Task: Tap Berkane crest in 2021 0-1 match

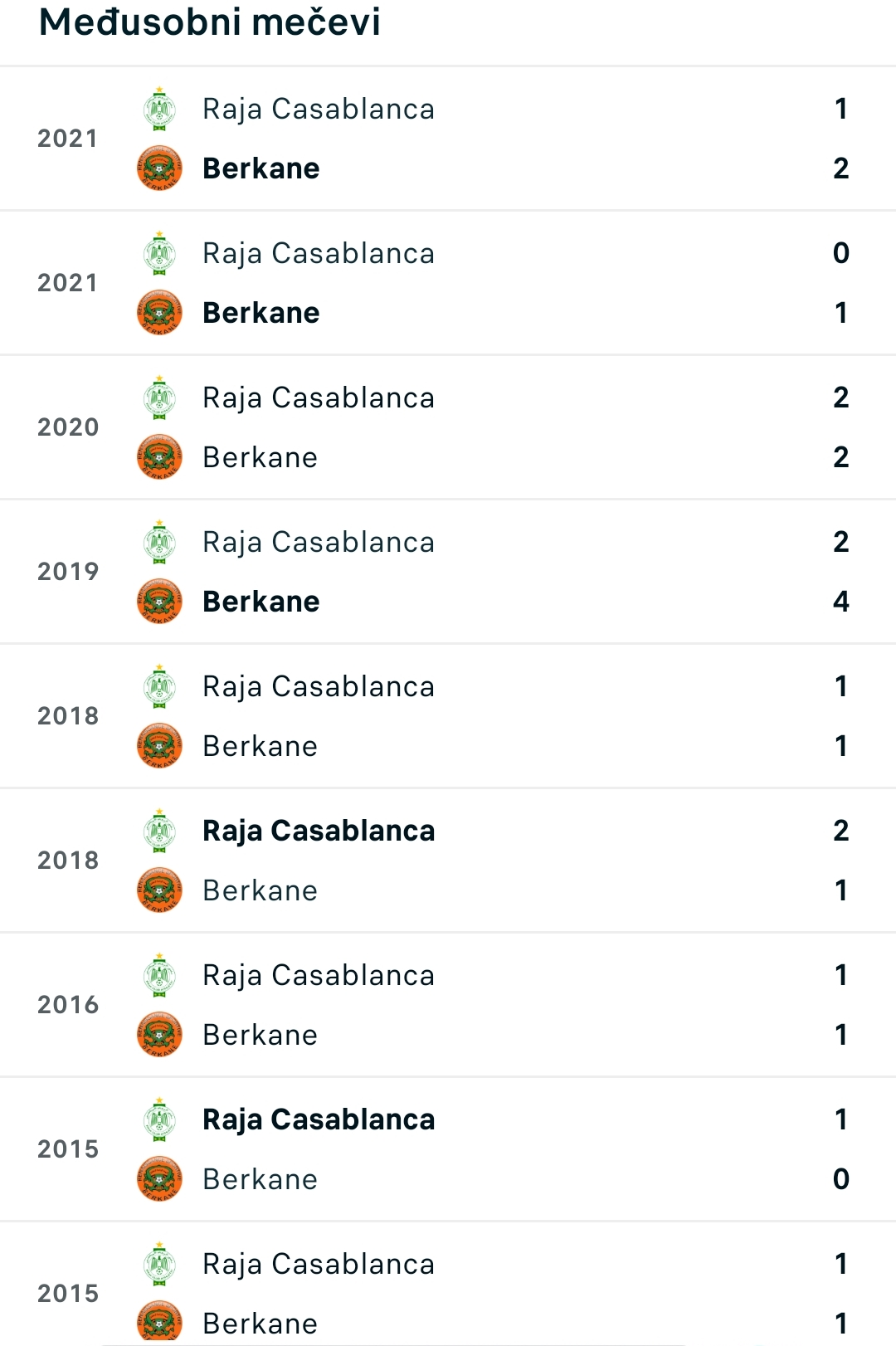Action: coord(159,313)
